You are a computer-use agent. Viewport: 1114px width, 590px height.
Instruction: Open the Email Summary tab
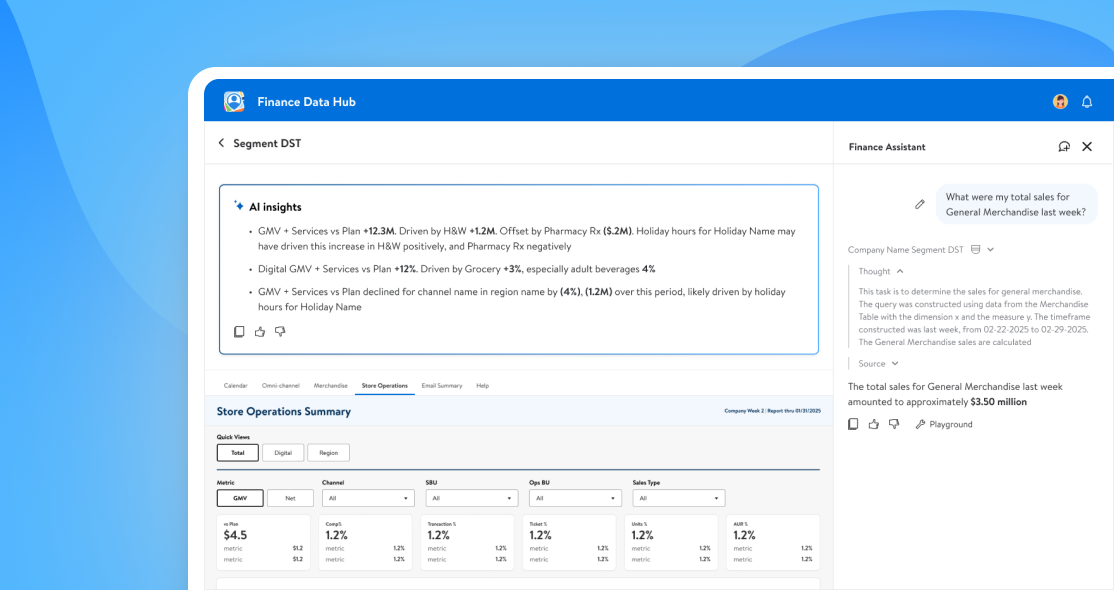(x=441, y=385)
